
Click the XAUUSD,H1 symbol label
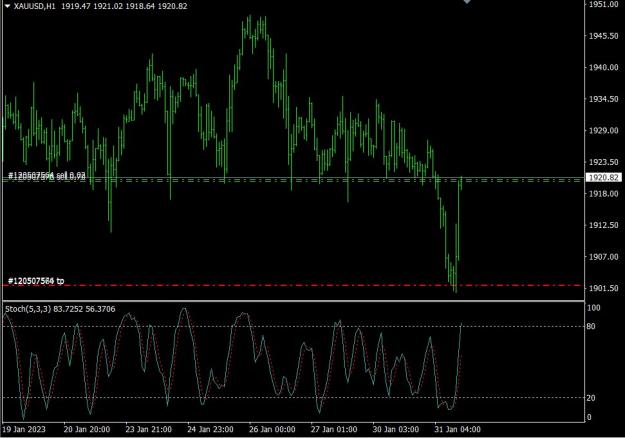point(34,6)
